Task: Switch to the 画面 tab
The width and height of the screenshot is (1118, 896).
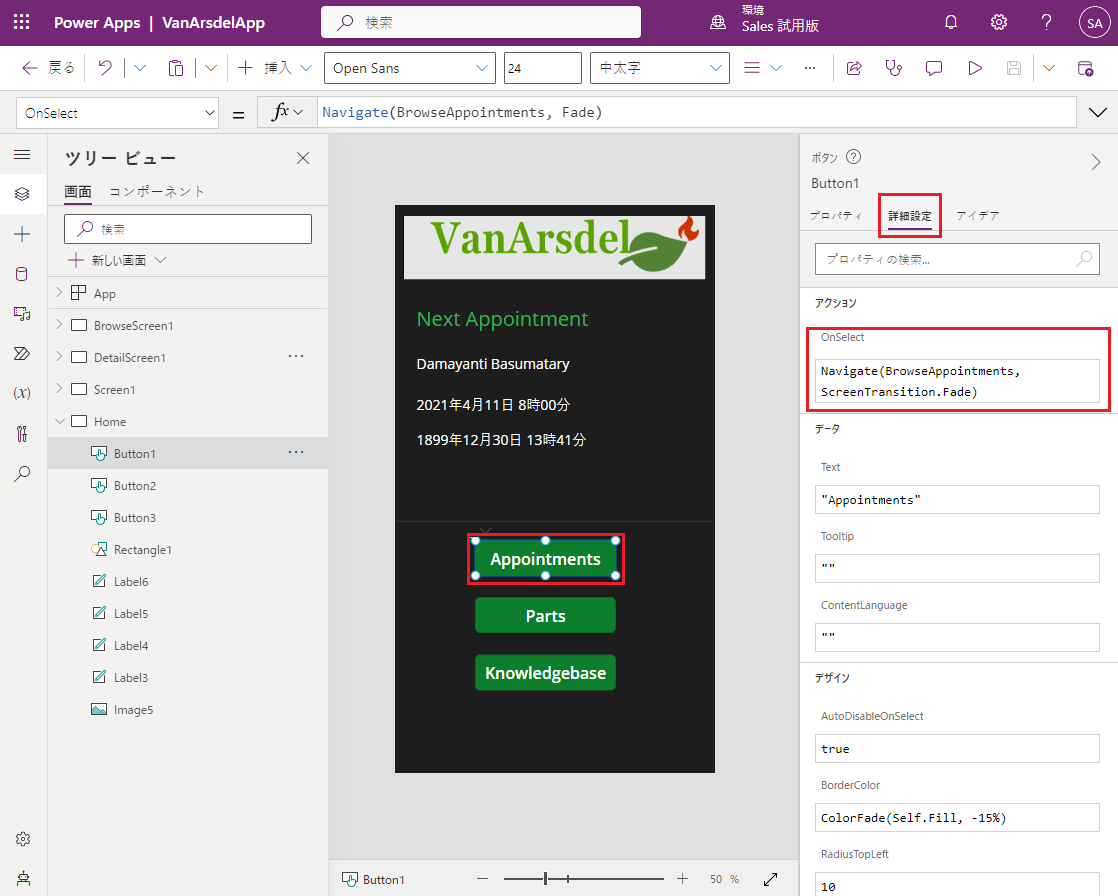Action: (78, 192)
